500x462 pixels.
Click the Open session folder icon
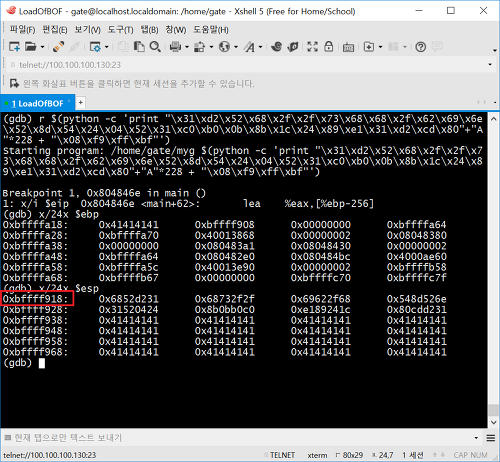pyautogui.click(x=31, y=47)
